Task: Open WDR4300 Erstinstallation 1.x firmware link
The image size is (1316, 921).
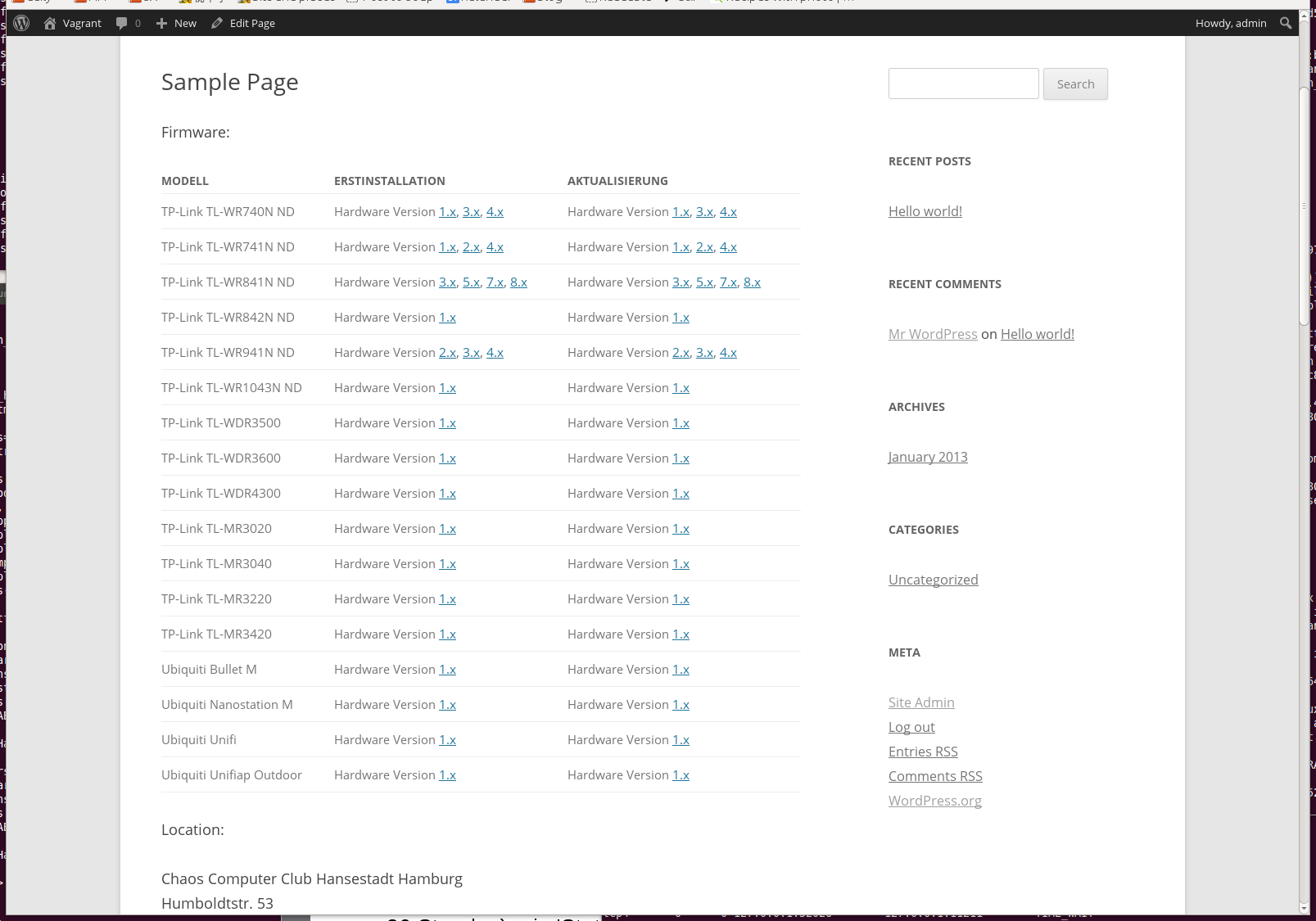Action: (447, 494)
